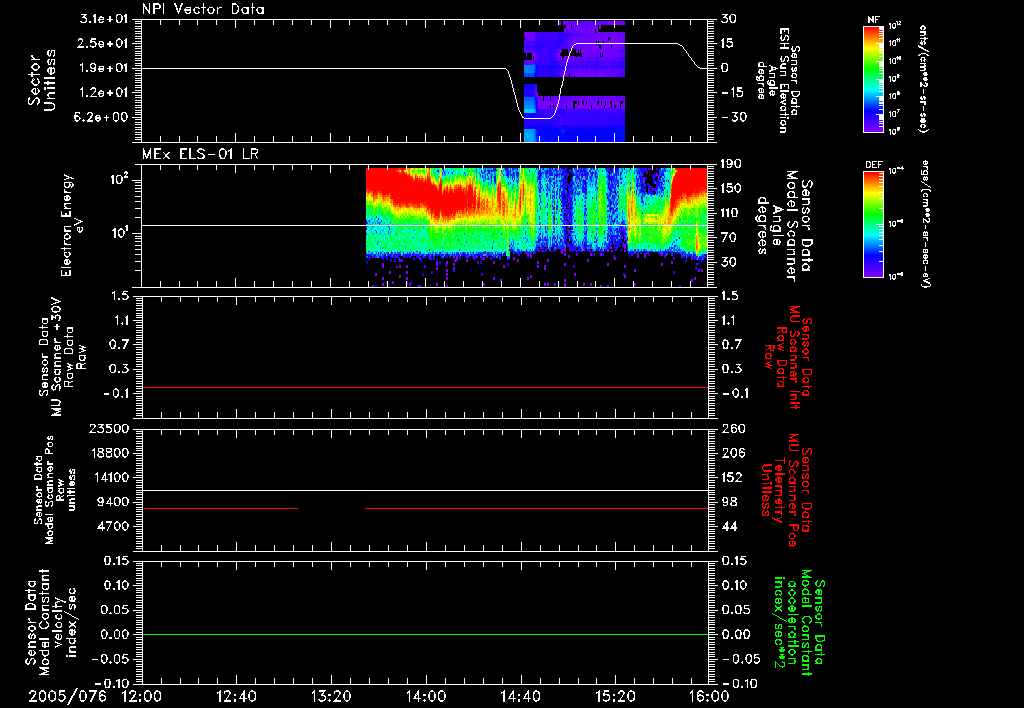Click the 14:00 time axis label
This screenshot has width=1024, height=708.
point(426,696)
